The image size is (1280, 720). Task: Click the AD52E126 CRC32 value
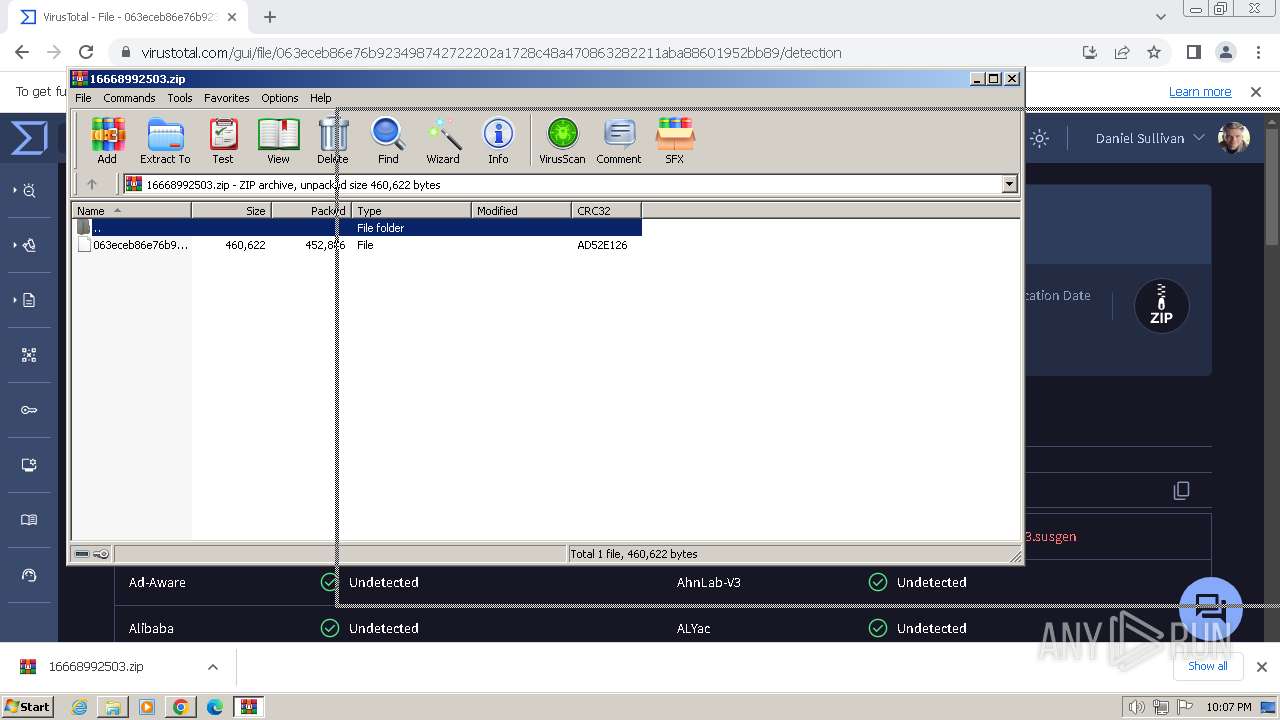(602, 245)
